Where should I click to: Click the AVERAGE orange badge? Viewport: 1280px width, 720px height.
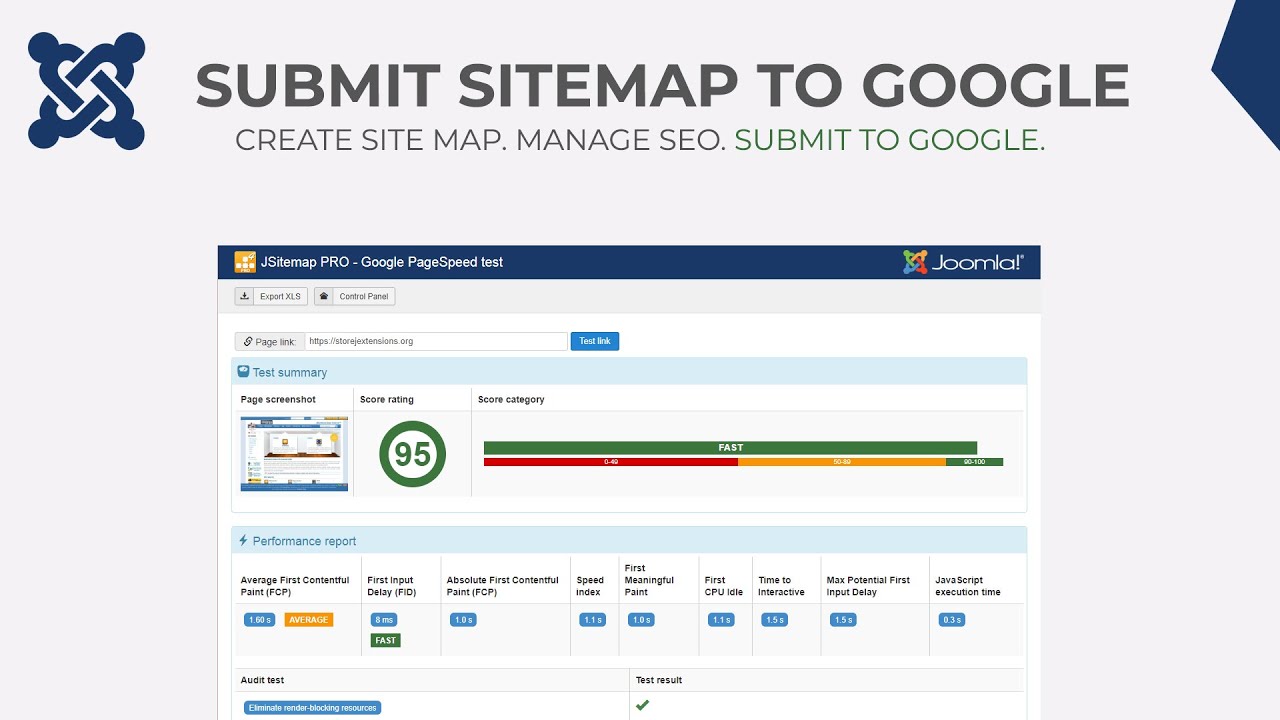[x=309, y=620]
